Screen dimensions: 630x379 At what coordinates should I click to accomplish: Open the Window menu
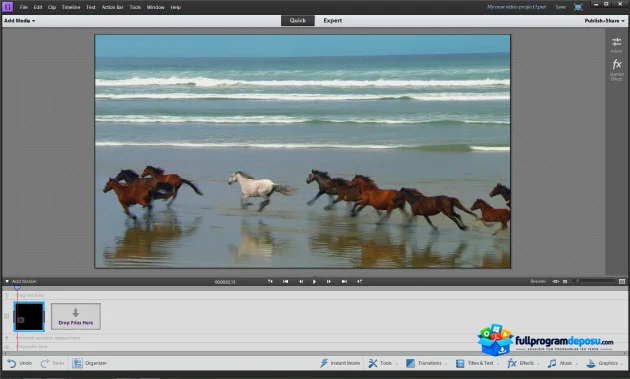pyautogui.click(x=155, y=7)
